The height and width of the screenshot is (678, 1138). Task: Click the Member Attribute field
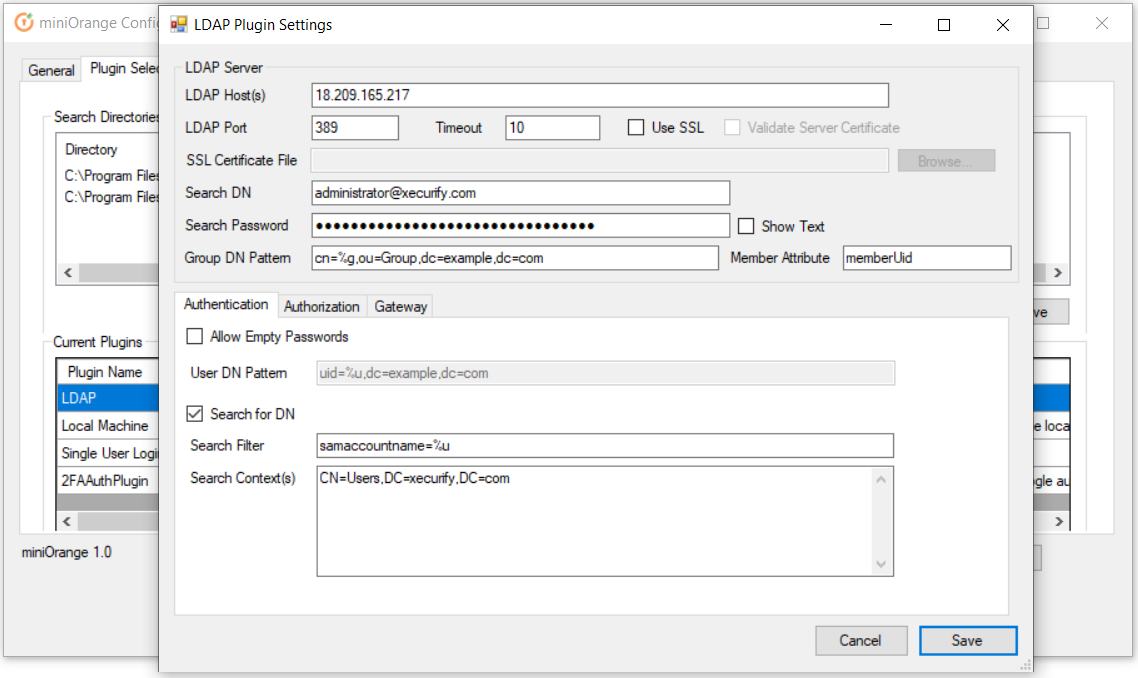click(x=927, y=258)
